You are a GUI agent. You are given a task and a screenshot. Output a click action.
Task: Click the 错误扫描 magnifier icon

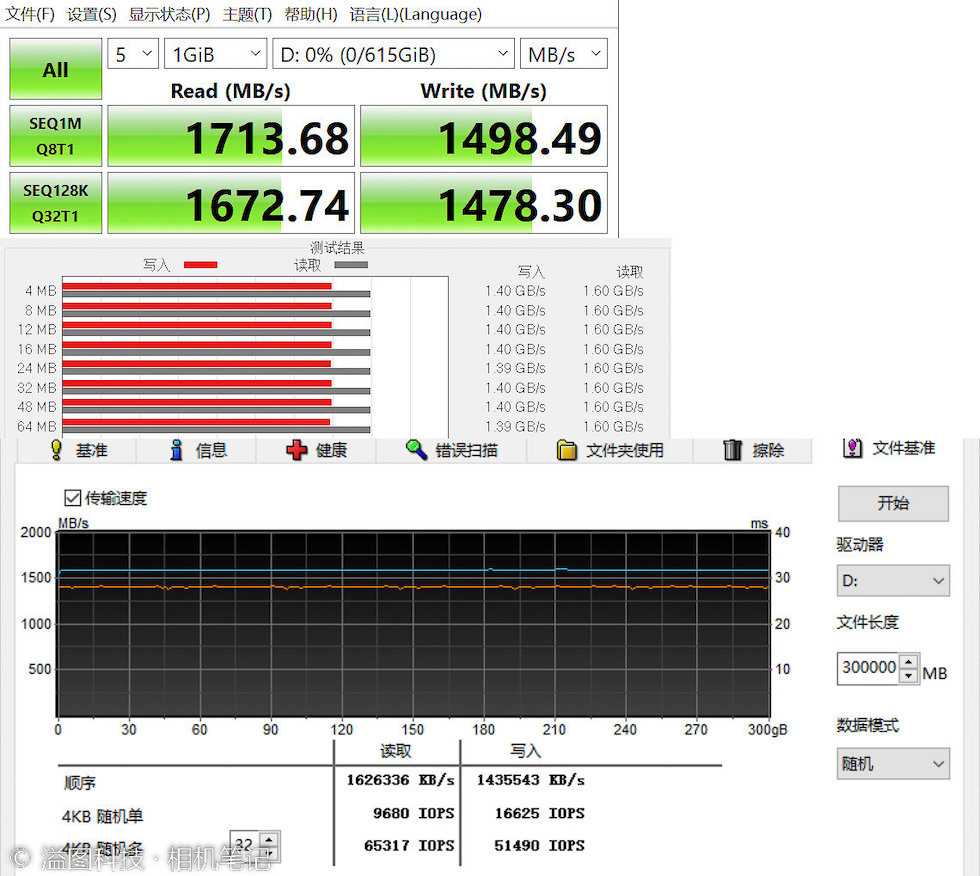point(416,449)
